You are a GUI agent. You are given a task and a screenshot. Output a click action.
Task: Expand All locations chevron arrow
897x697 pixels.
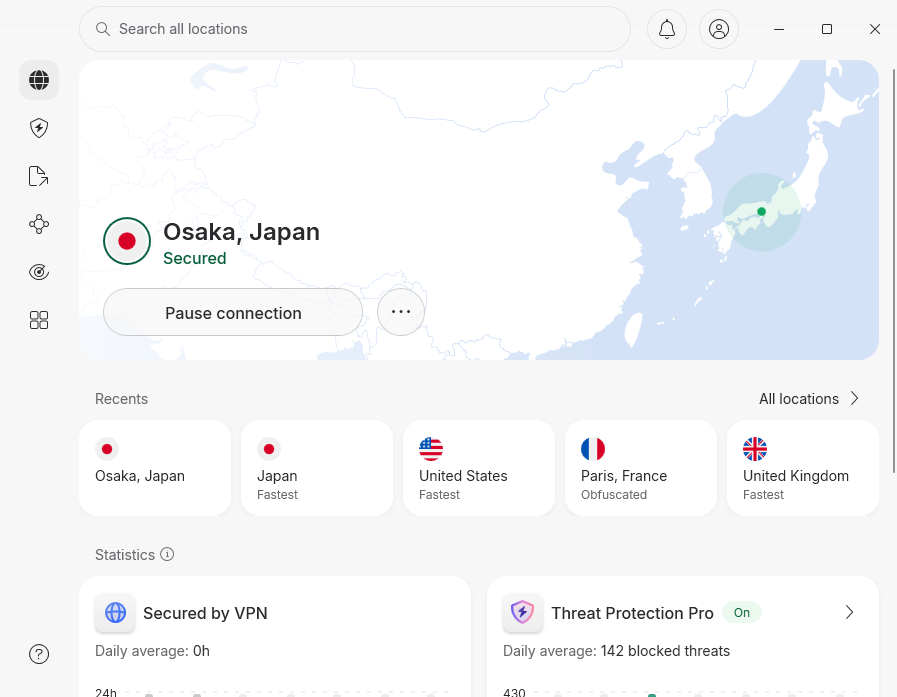click(x=855, y=398)
